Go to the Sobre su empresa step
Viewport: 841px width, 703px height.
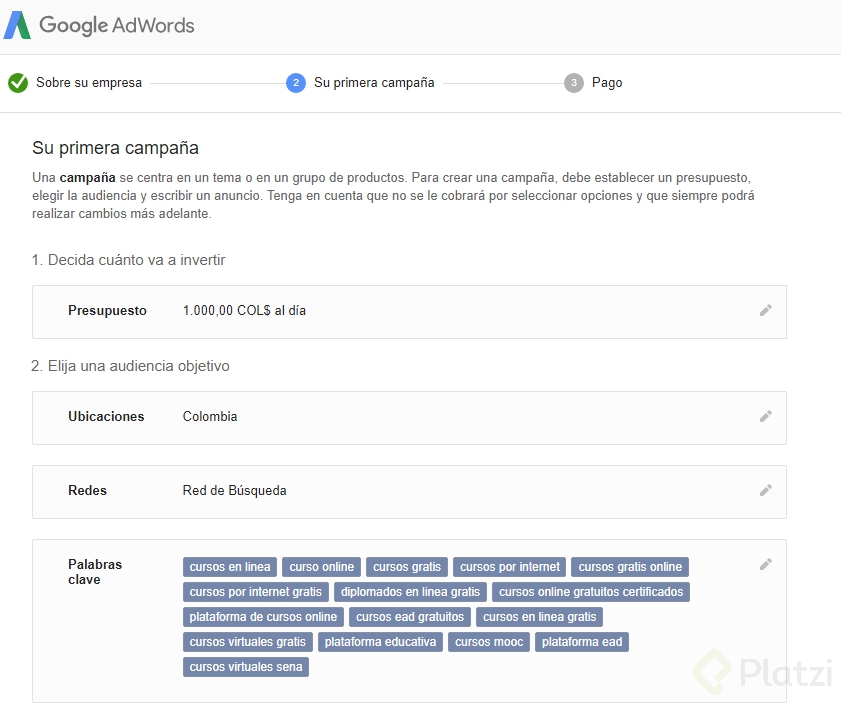(89, 83)
